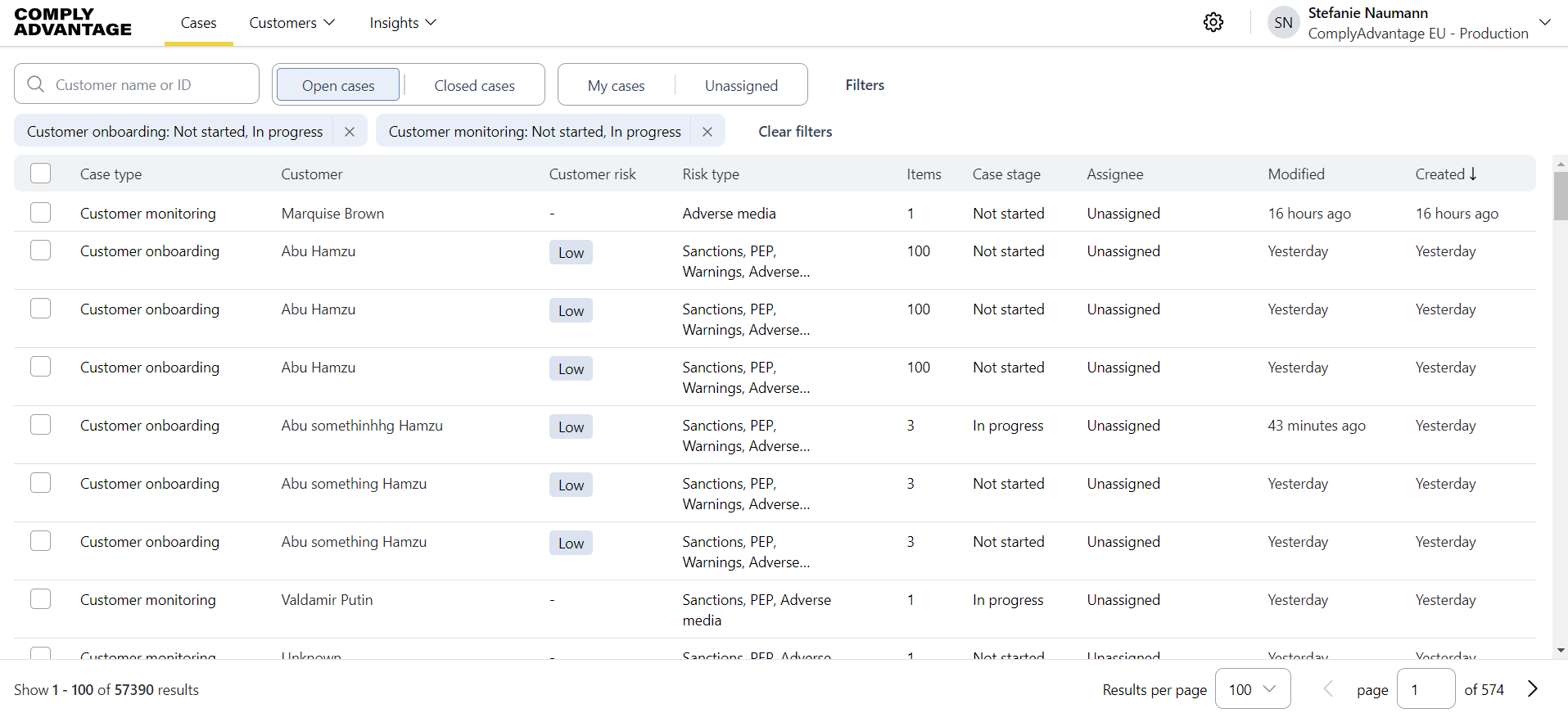
Task: Expand the Customers menu dropdown
Action: pos(292,23)
